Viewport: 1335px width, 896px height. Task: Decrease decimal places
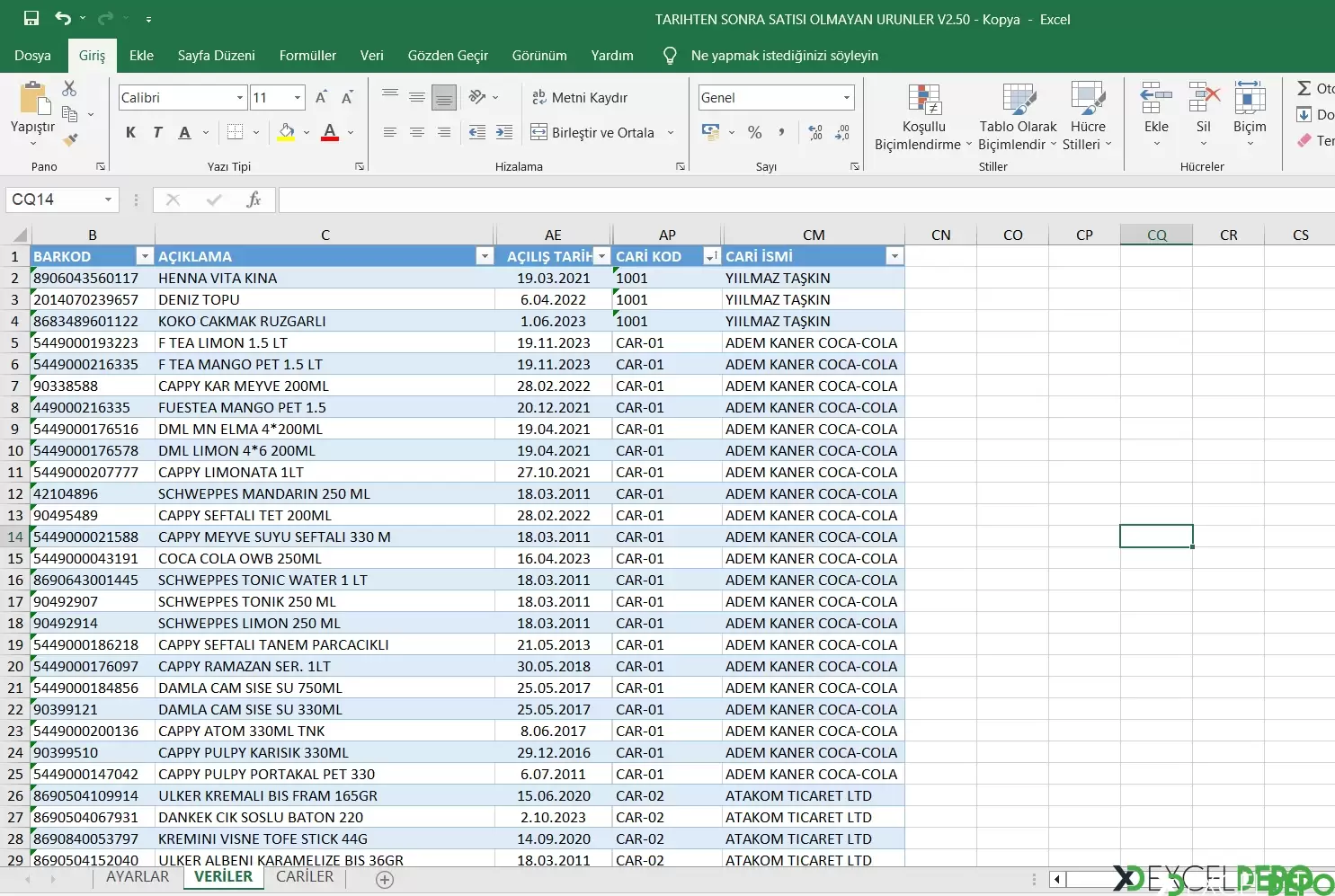click(842, 132)
